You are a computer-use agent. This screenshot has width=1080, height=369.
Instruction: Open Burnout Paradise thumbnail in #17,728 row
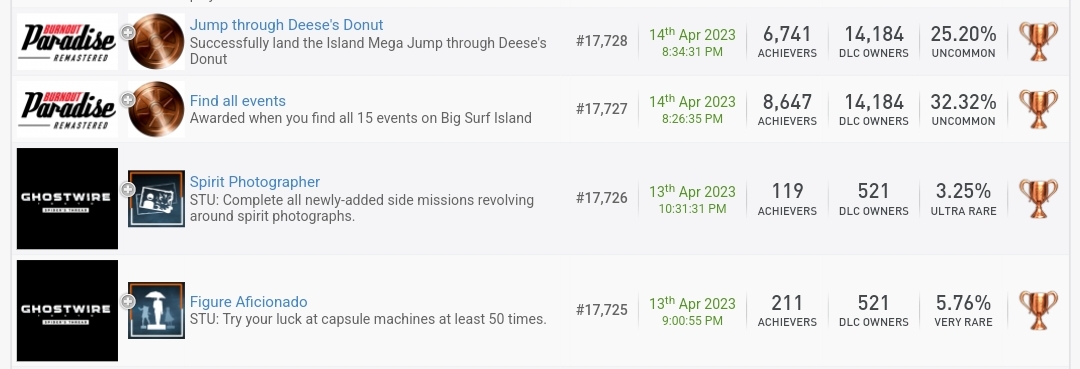point(68,41)
